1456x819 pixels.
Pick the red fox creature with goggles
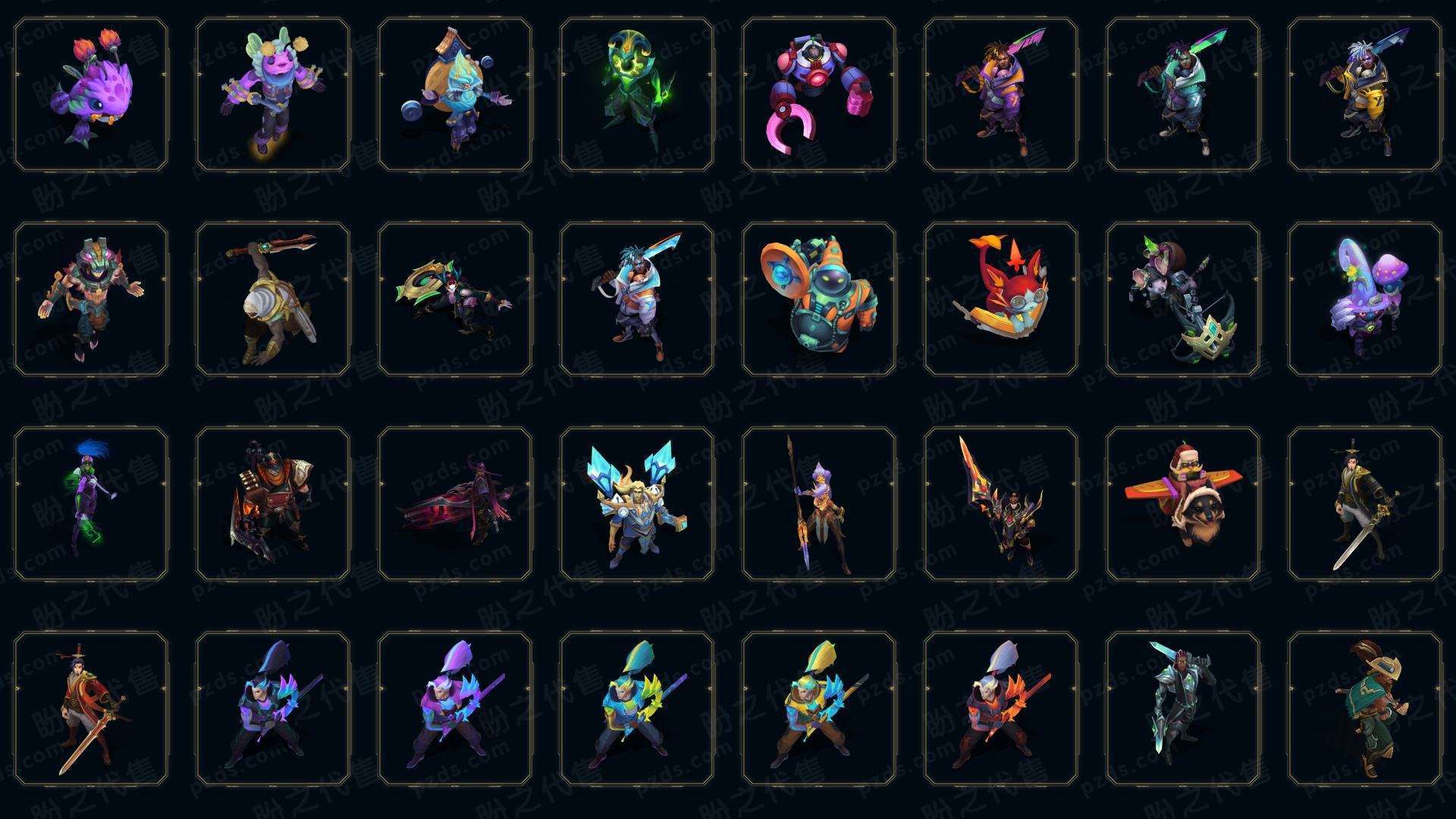tap(1001, 299)
